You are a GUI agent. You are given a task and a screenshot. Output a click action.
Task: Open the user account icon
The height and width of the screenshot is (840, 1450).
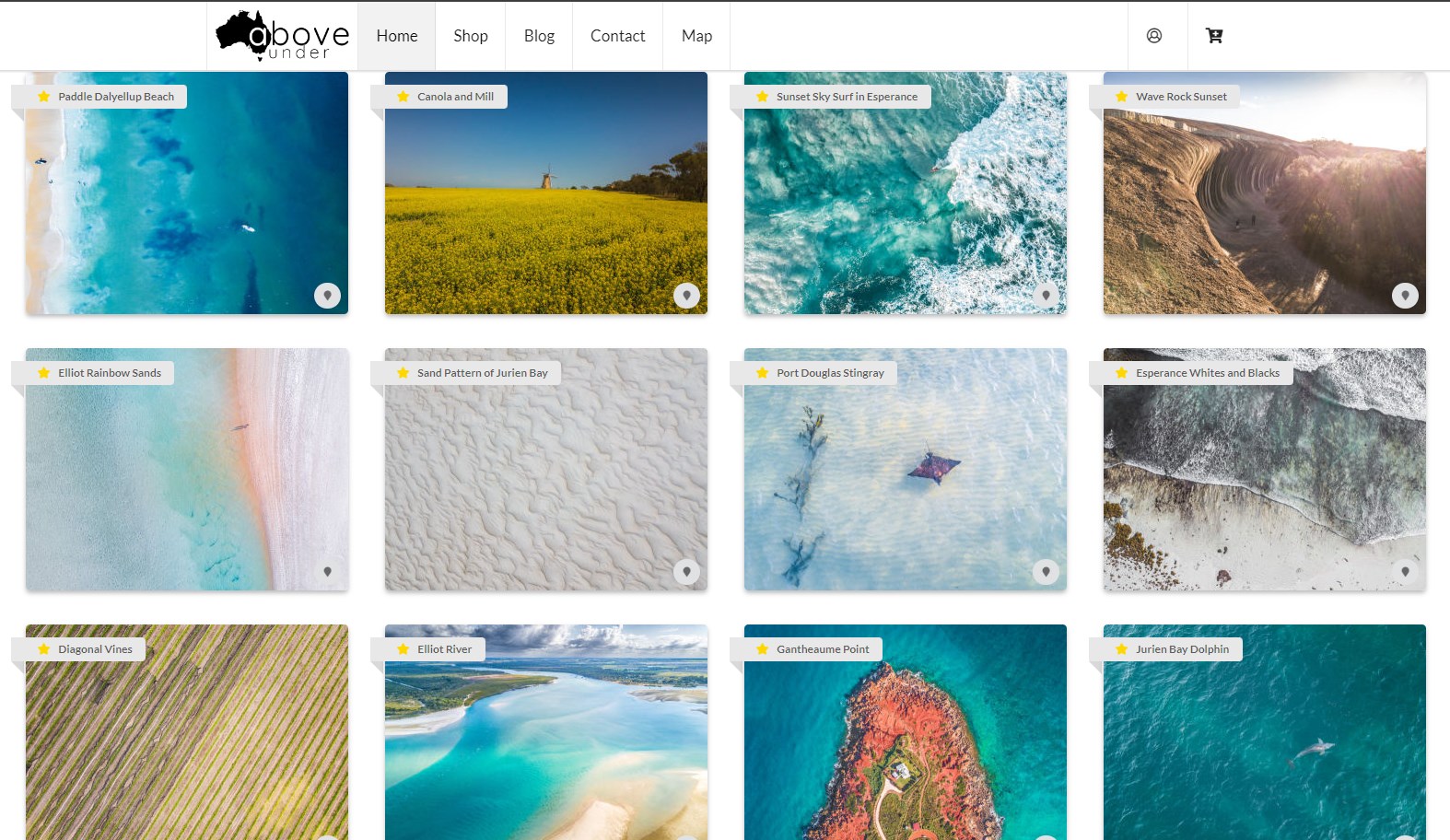click(1153, 36)
